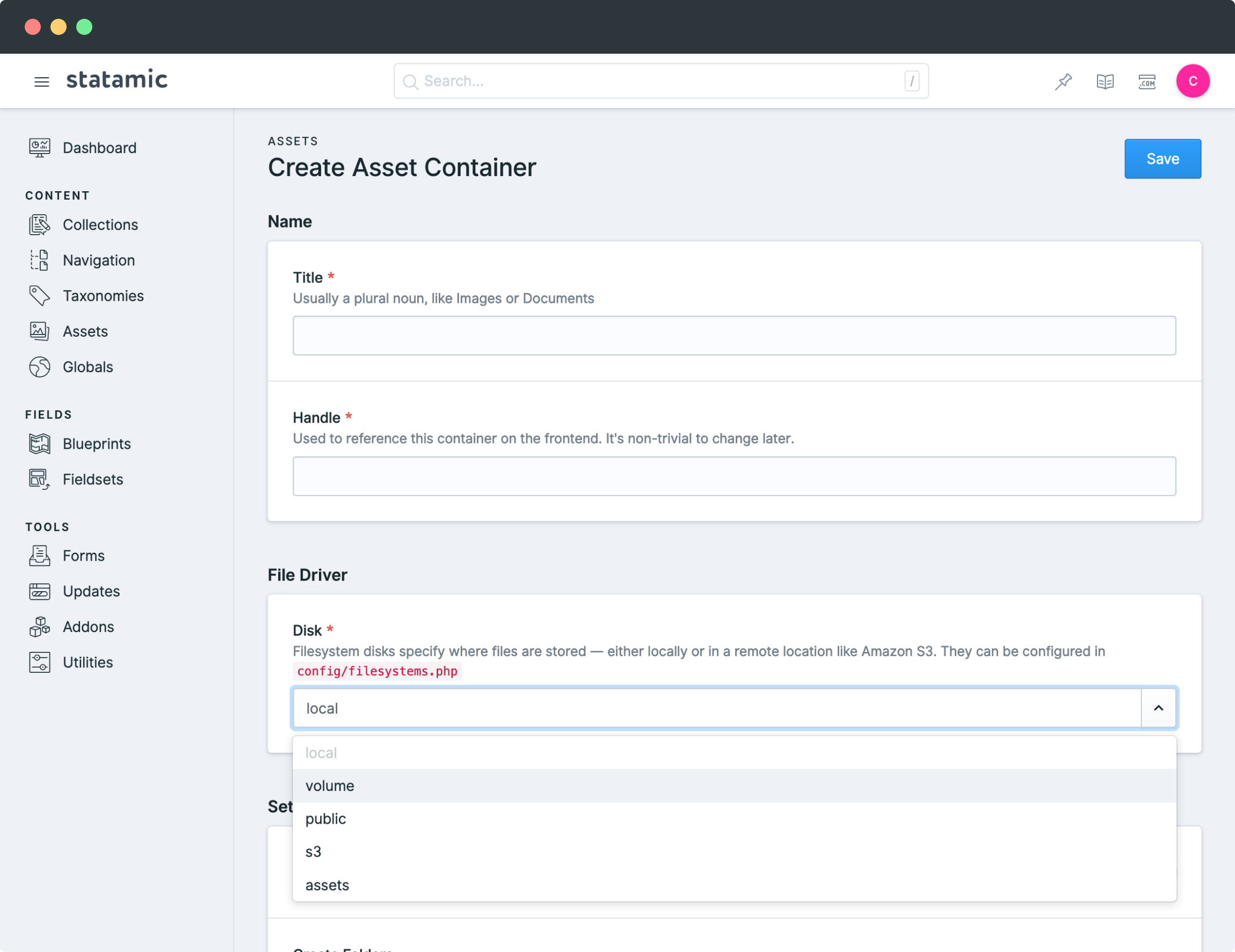Go to Collections

click(x=100, y=224)
